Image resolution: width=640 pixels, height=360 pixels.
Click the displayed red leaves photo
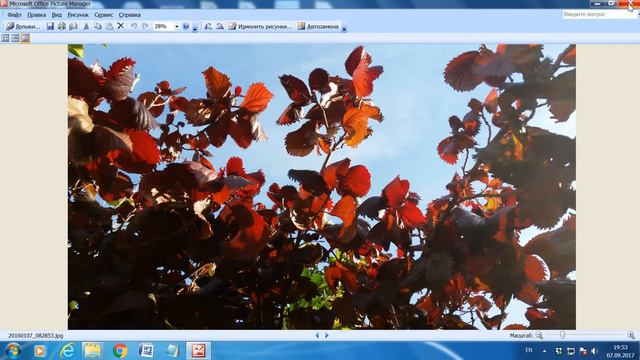point(322,187)
